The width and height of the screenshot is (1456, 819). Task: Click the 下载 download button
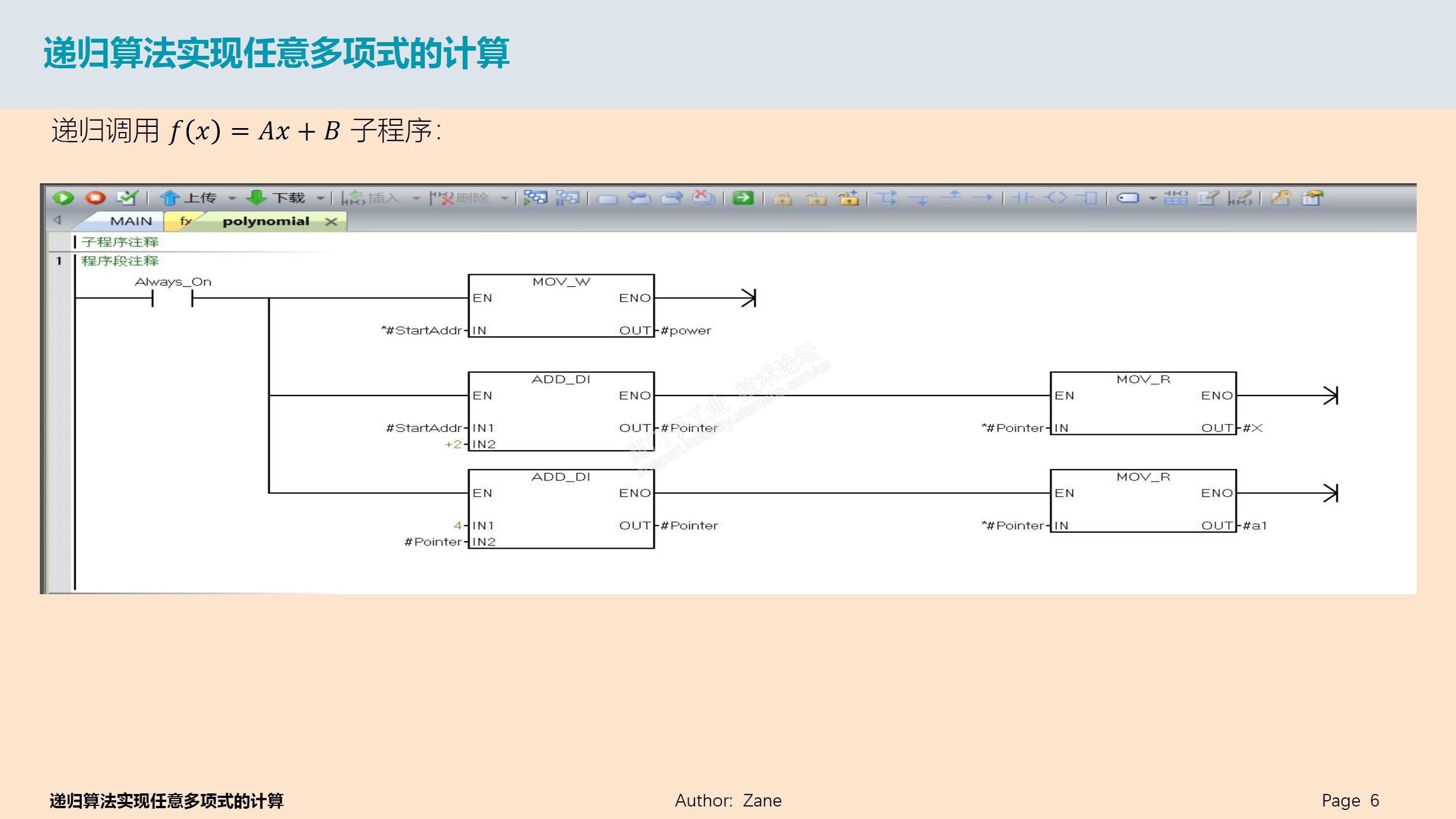coord(277,198)
